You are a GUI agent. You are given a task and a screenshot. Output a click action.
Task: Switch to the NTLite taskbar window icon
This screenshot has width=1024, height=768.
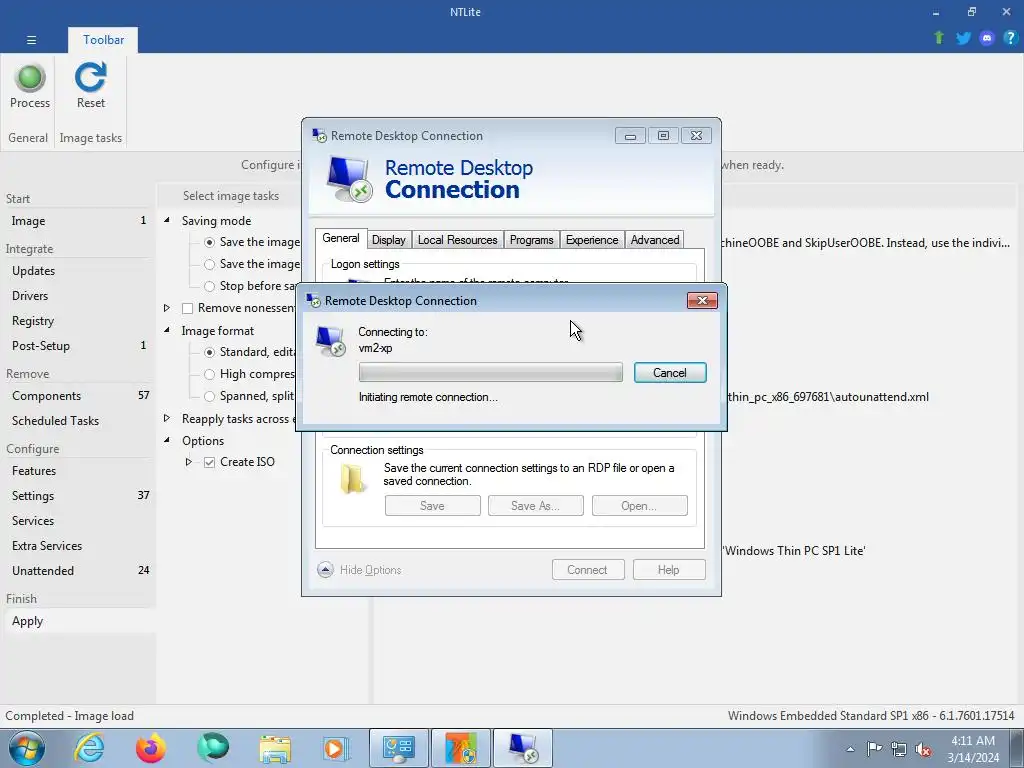pyautogui.click(x=461, y=748)
